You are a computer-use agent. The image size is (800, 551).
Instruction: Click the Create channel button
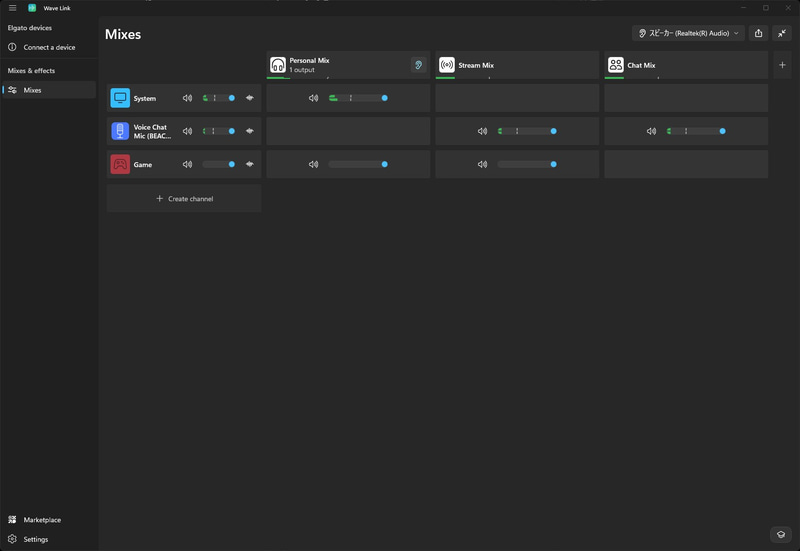(184, 198)
